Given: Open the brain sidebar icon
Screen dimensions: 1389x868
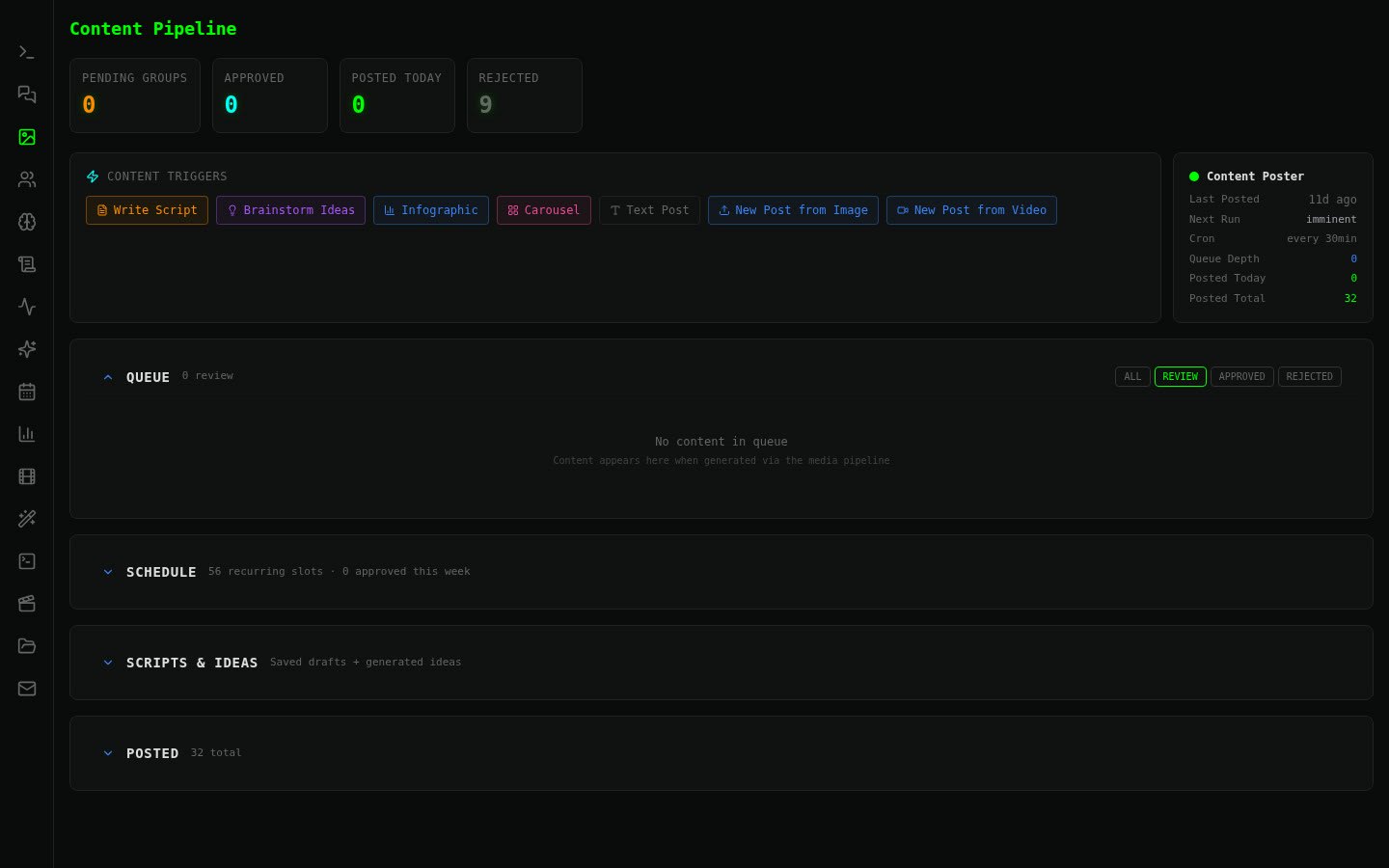Looking at the screenshot, I should tap(27, 222).
